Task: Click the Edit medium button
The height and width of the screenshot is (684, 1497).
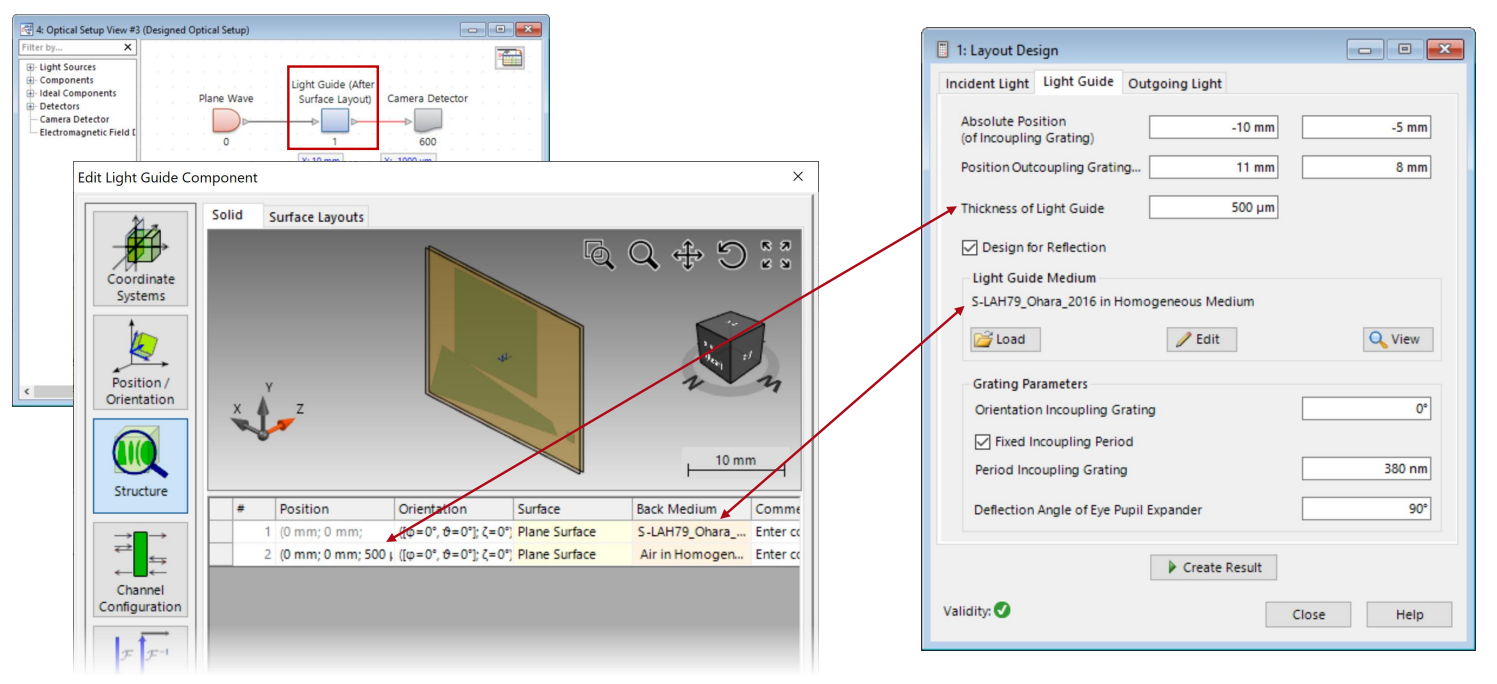Action: [1202, 339]
